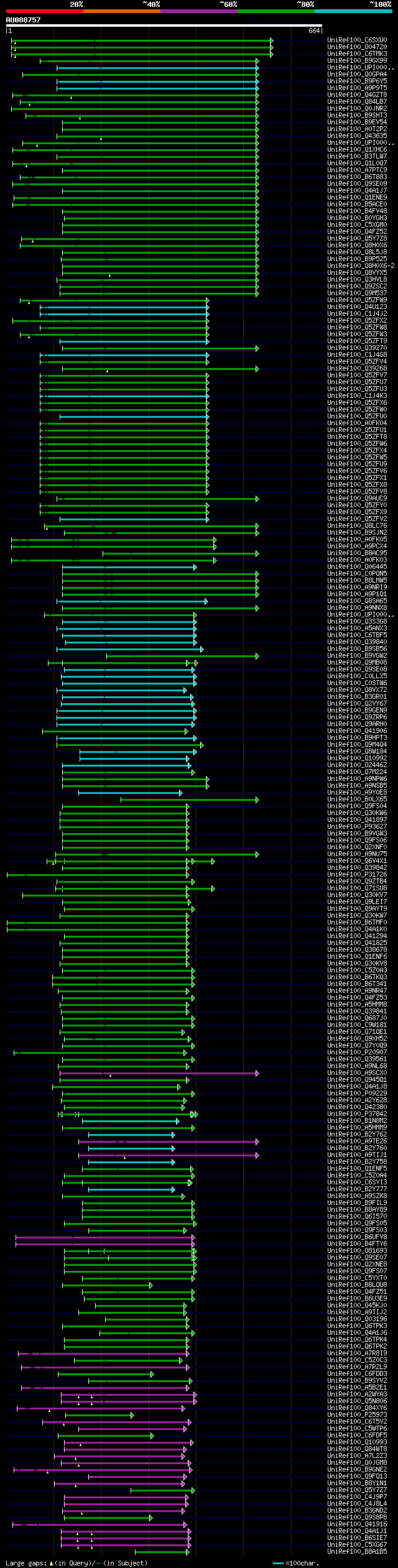Open hit UniRef100_A9P9T5
Screen dimensions: 398x1568
[x=357, y=88]
